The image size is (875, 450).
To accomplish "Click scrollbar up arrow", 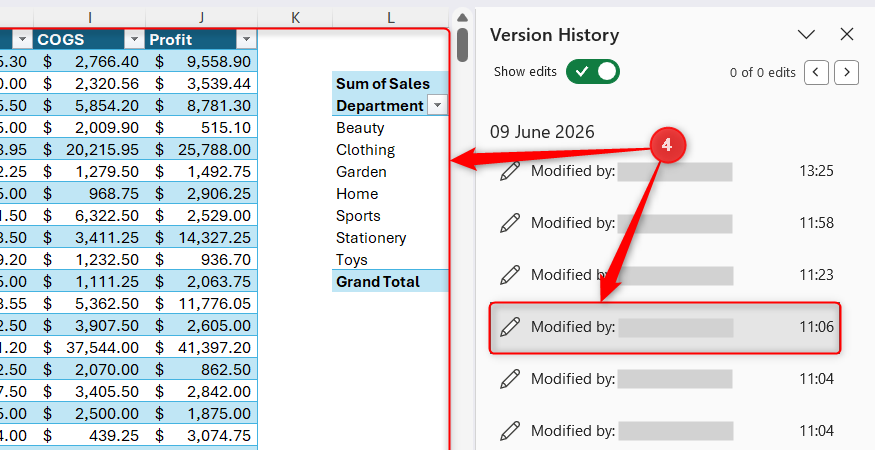I will click(x=462, y=18).
